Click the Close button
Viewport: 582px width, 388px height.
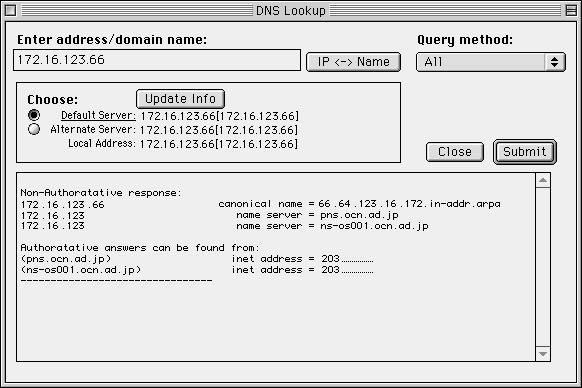[455, 152]
